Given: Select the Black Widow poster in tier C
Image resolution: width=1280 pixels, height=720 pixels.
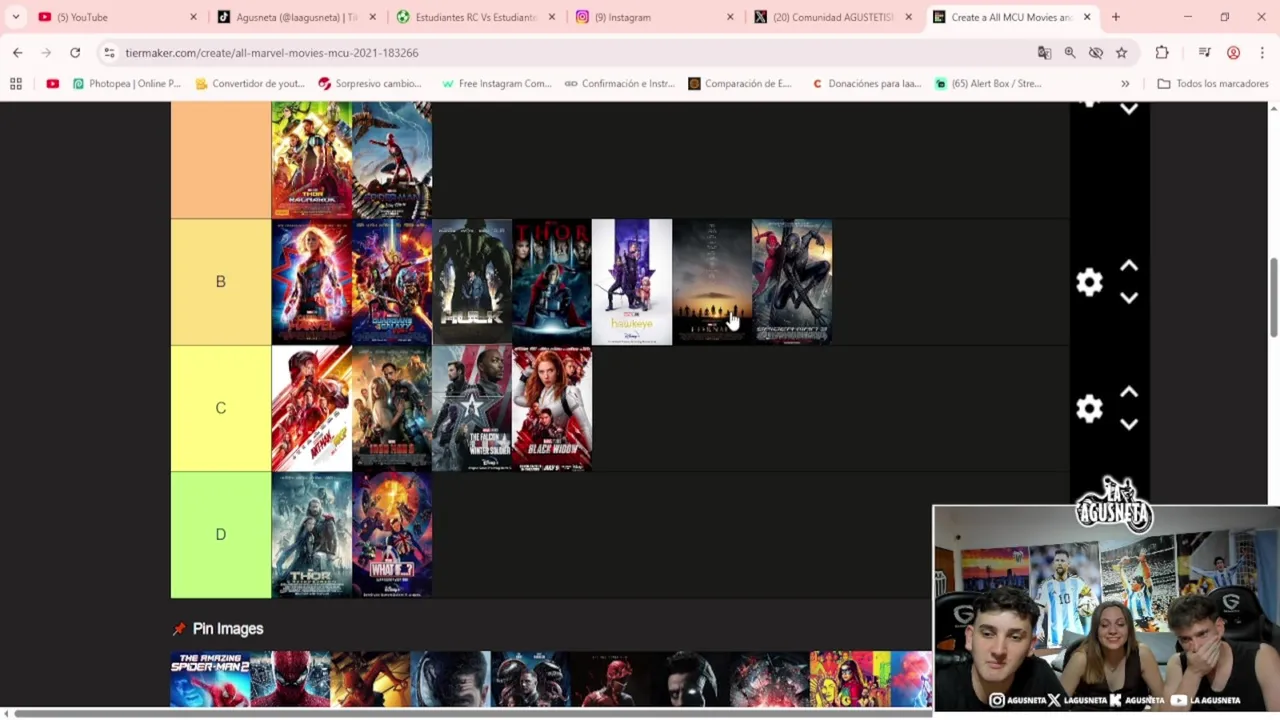Looking at the screenshot, I should 551,408.
